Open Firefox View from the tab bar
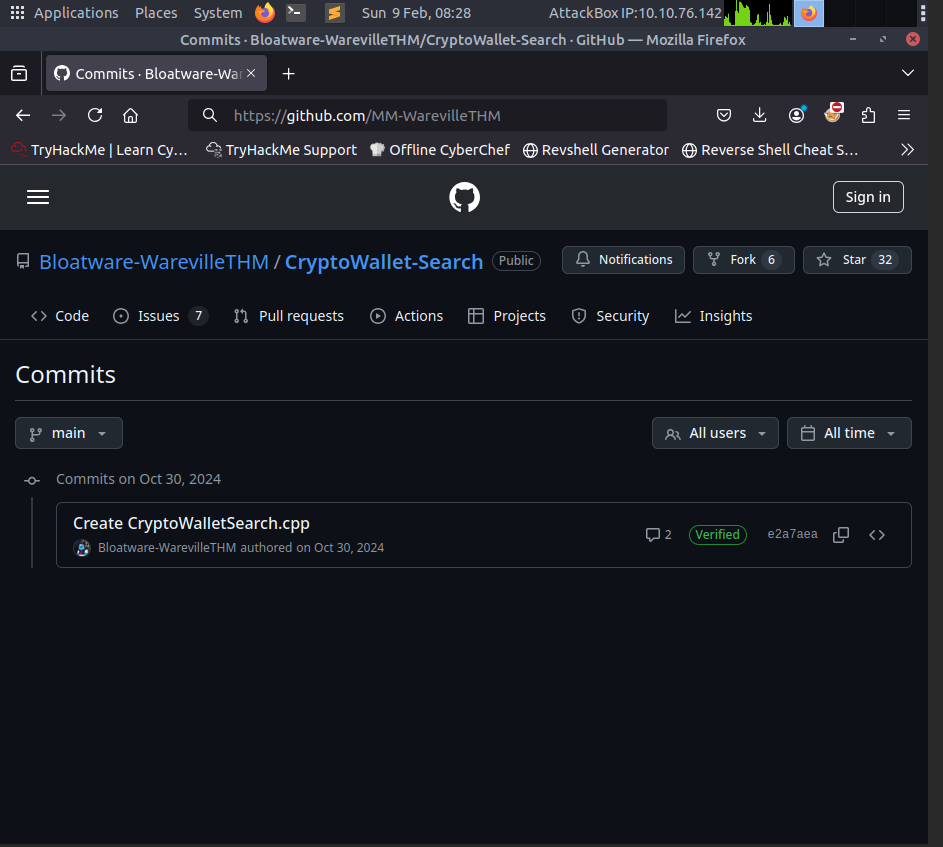Screen dimensions: 943x847 19,73
